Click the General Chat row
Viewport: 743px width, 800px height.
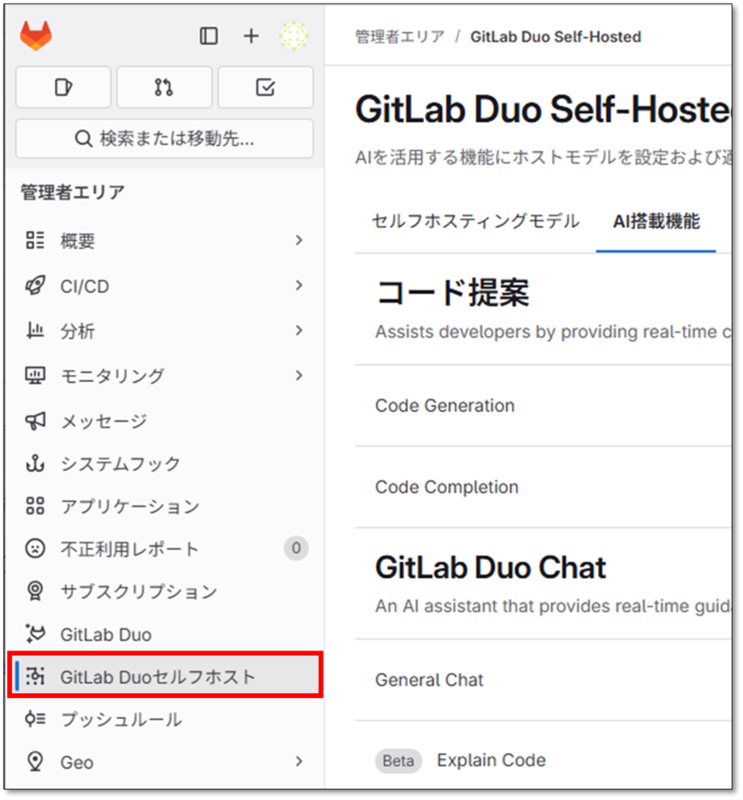coord(543,680)
